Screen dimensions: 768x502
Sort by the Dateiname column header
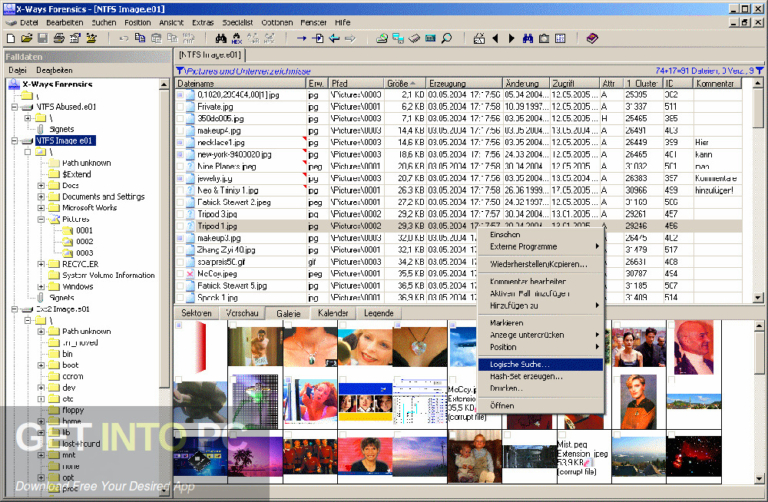240,84
